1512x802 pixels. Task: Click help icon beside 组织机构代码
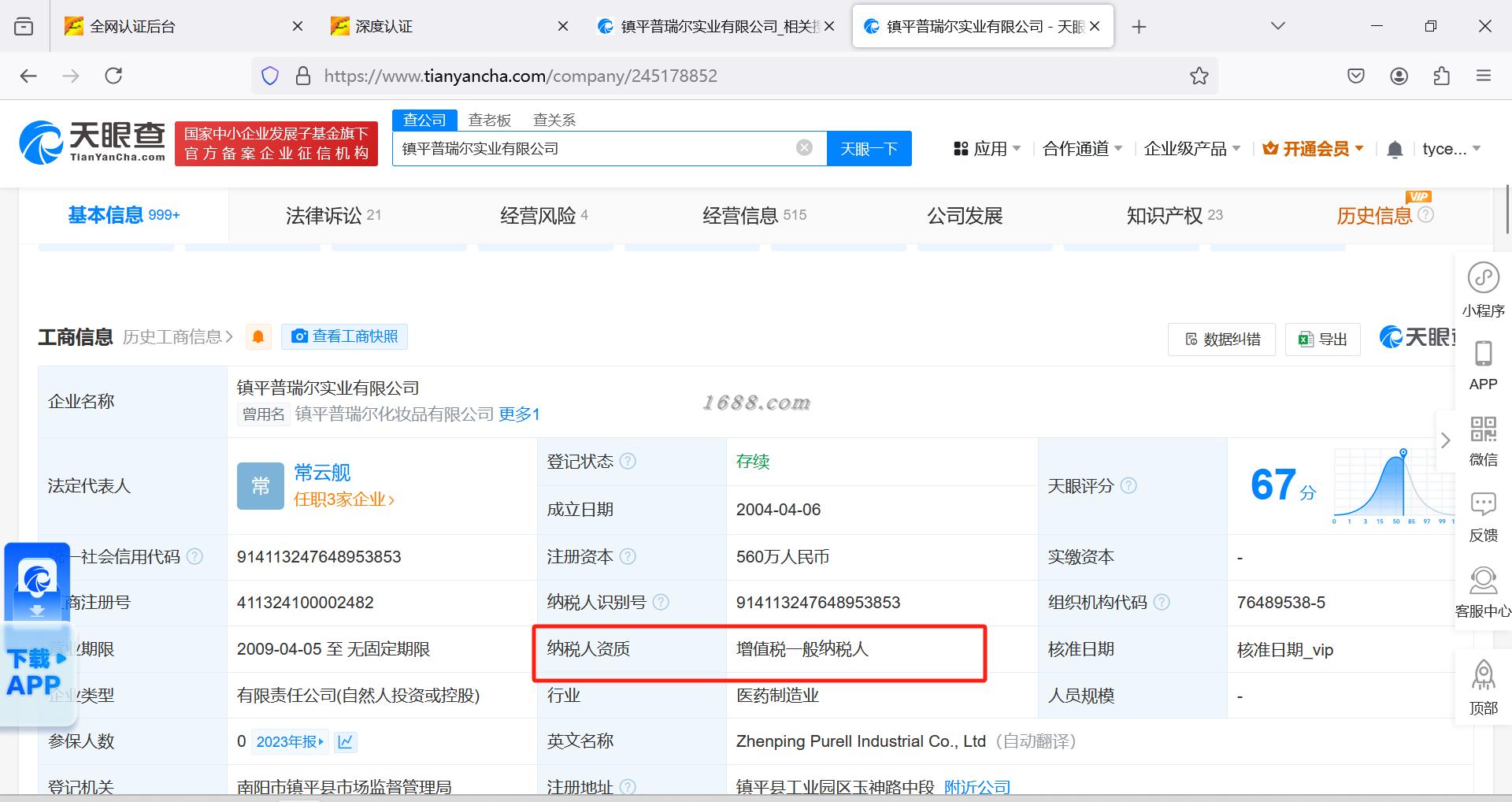pyautogui.click(x=1162, y=602)
